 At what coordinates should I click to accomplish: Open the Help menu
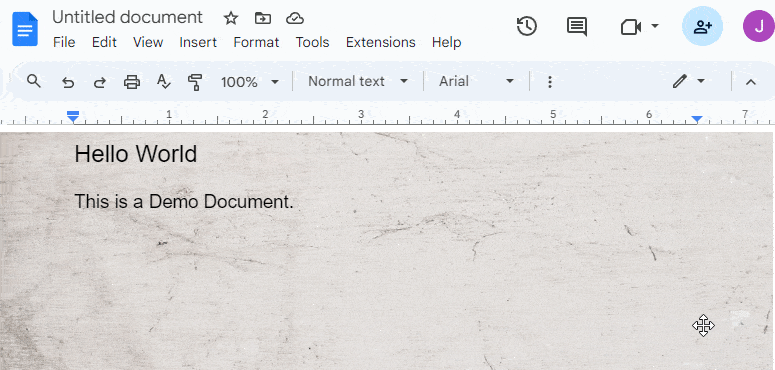click(x=446, y=42)
